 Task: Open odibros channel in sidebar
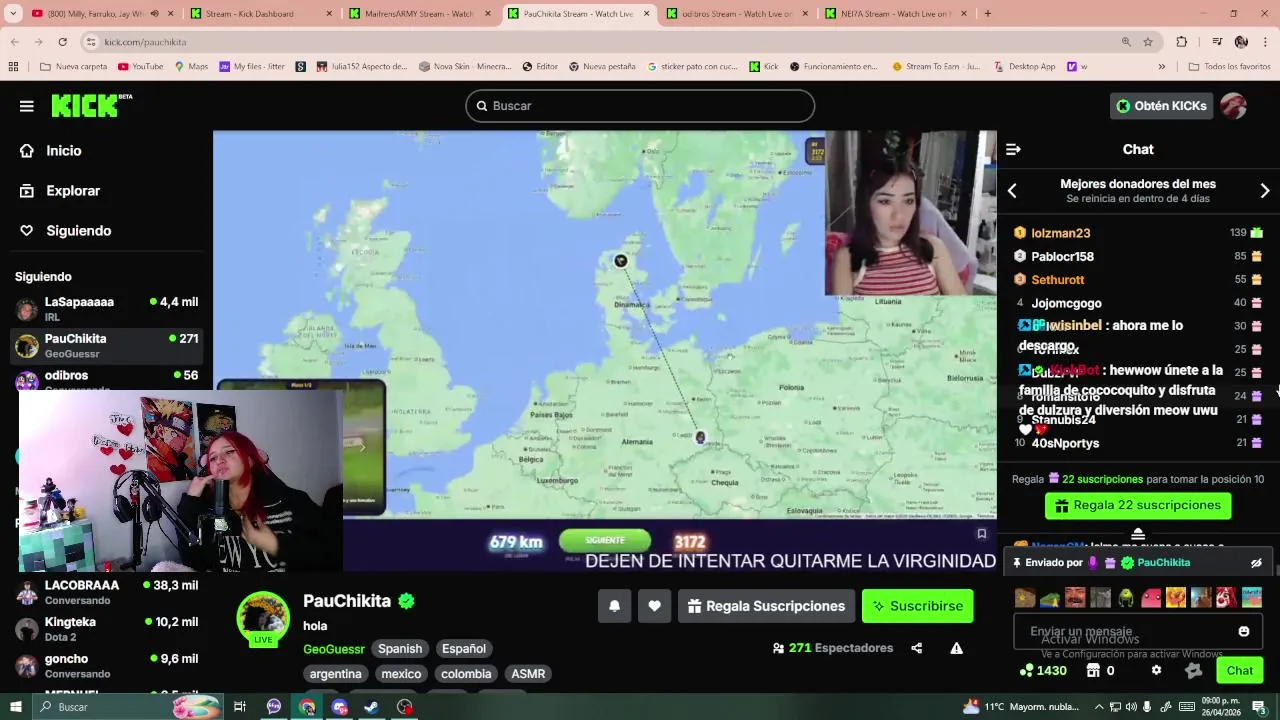coord(107,380)
